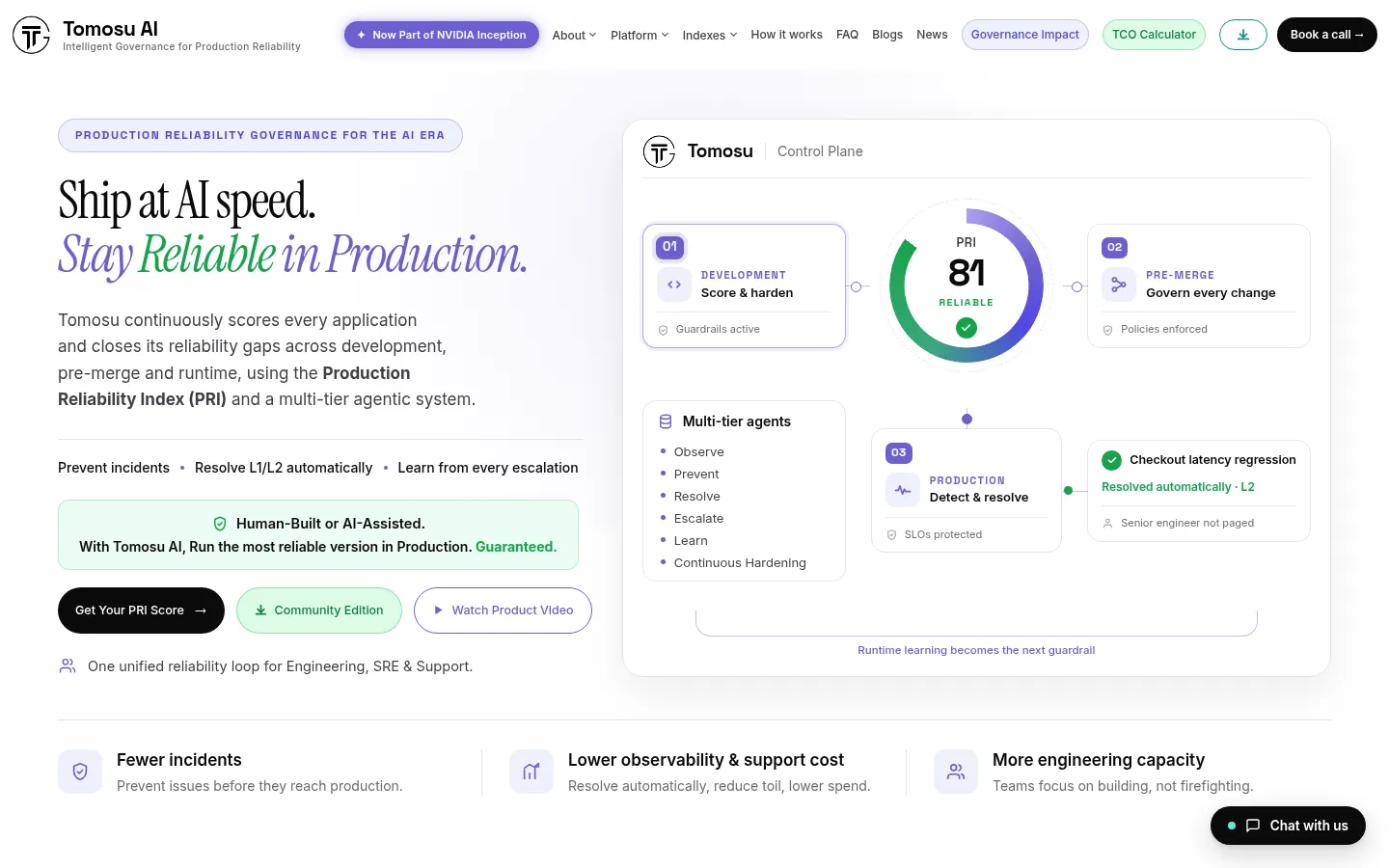Click the 03 step badge
Image resolution: width=1389 pixels, height=868 pixels.
coord(899,452)
